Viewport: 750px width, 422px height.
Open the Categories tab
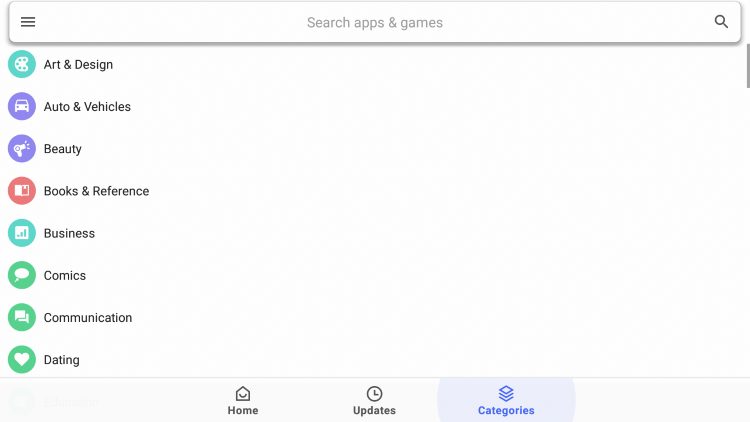coord(506,401)
